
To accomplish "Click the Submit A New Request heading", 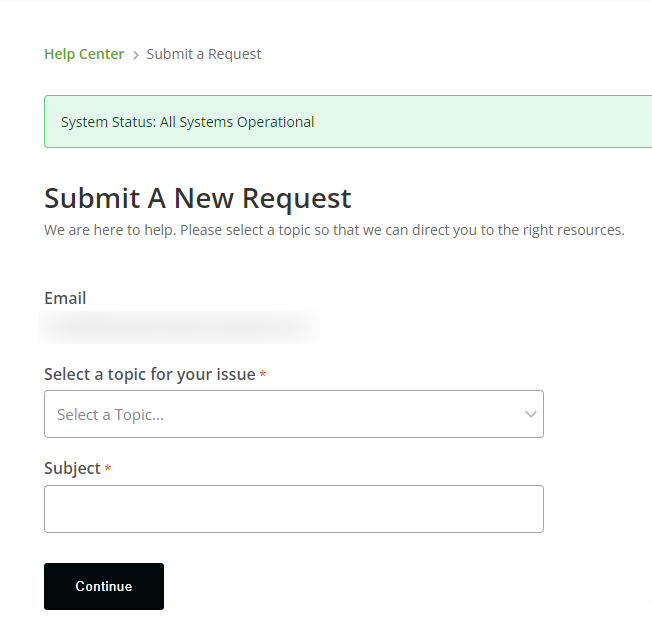I will (x=198, y=197).
